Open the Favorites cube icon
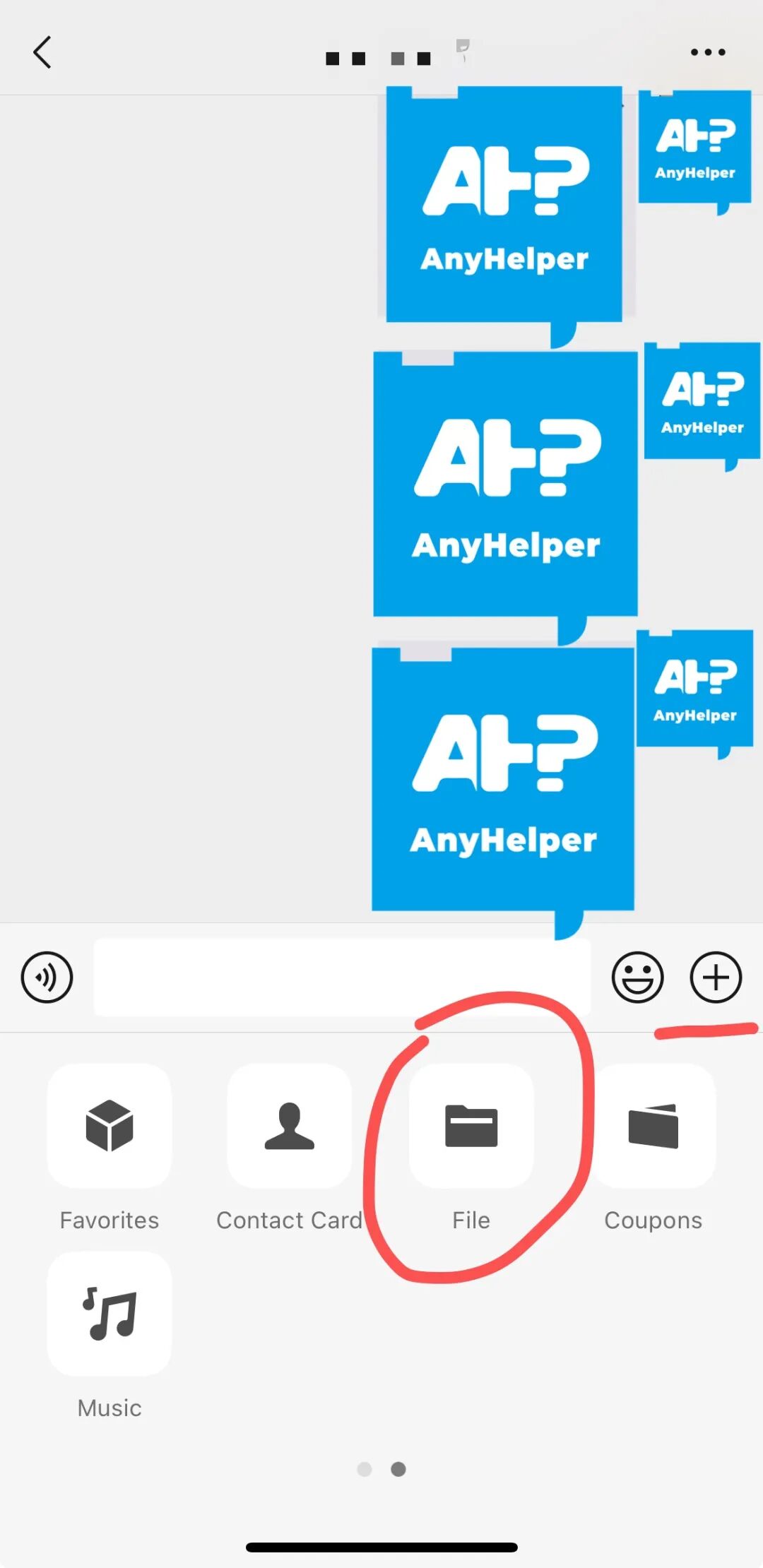This screenshot has height=1568, width=763. coord(110,1126)
